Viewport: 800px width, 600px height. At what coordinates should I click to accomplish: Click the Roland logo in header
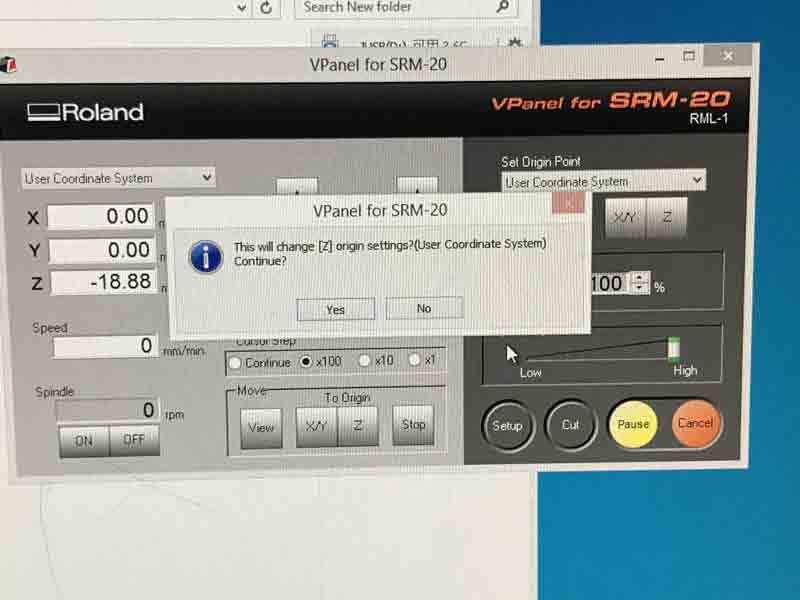[x=85, y=112]
